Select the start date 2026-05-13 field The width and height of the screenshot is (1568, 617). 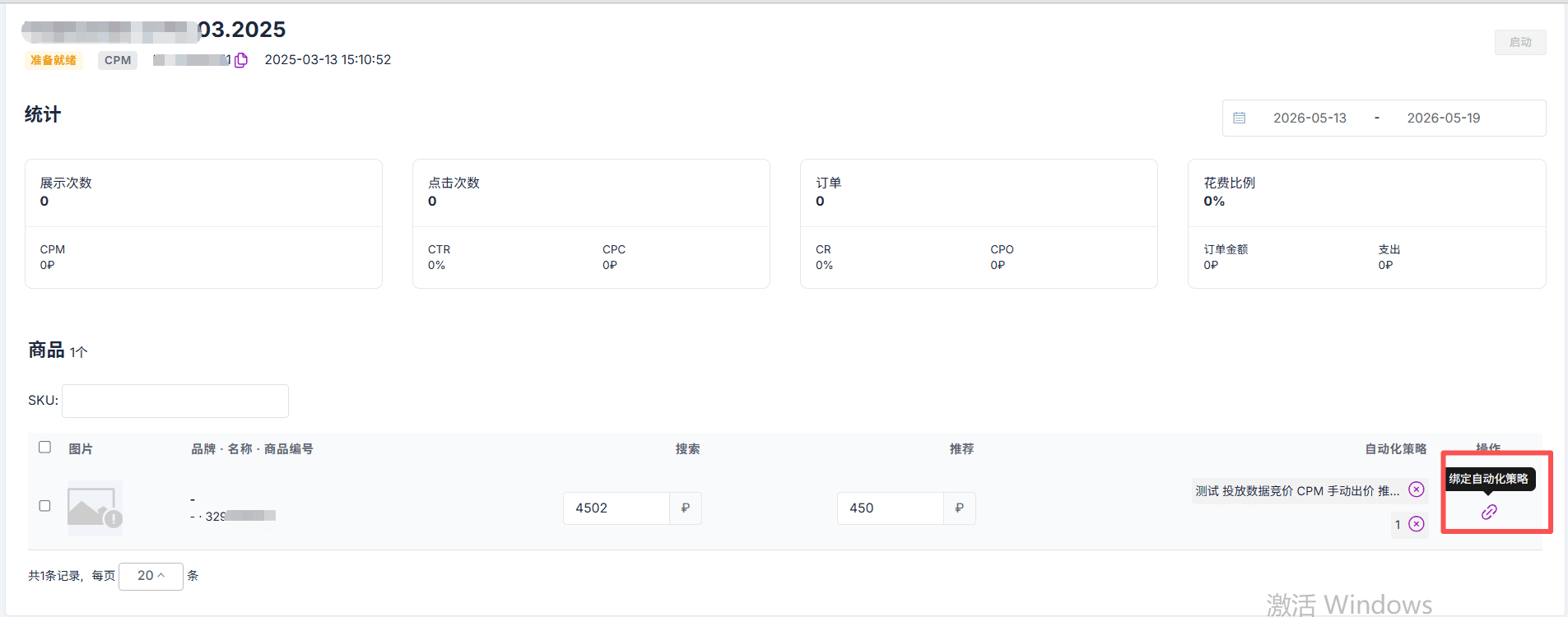tap(1310, 118)
